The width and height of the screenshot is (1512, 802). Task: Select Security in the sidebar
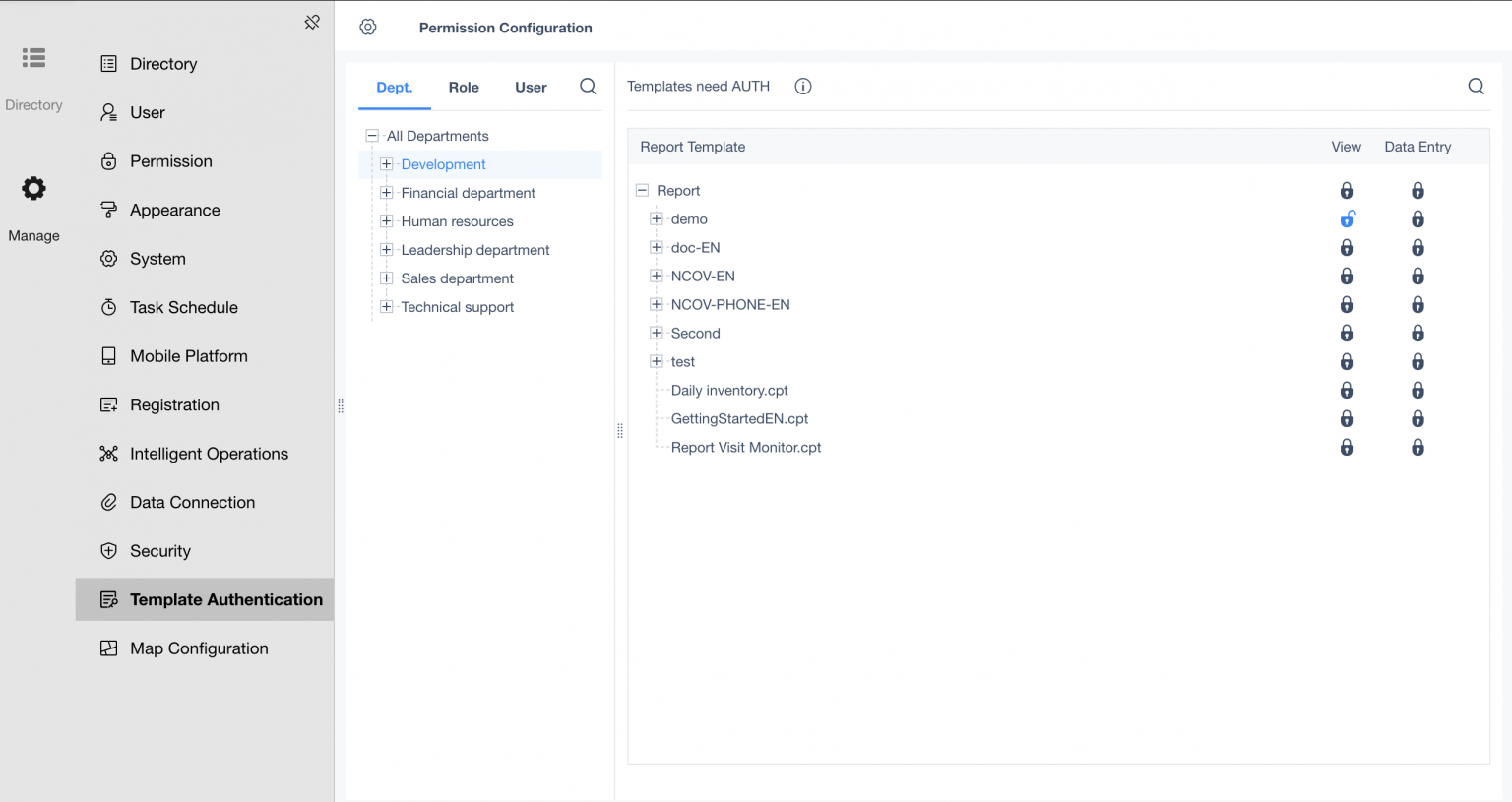click(x=159, y=551)
